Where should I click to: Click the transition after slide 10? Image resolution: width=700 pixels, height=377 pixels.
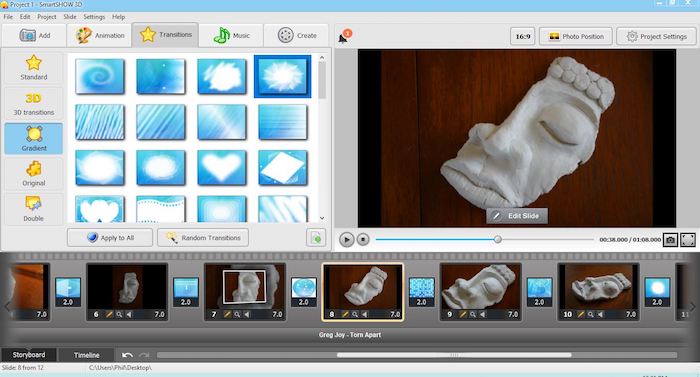tap(657, 292)
